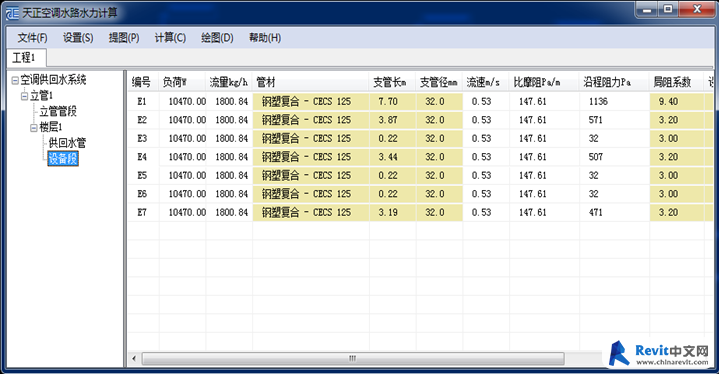Open the 设置(S) menu
This screenshot has width=719, height=374.
click(78, 38)
